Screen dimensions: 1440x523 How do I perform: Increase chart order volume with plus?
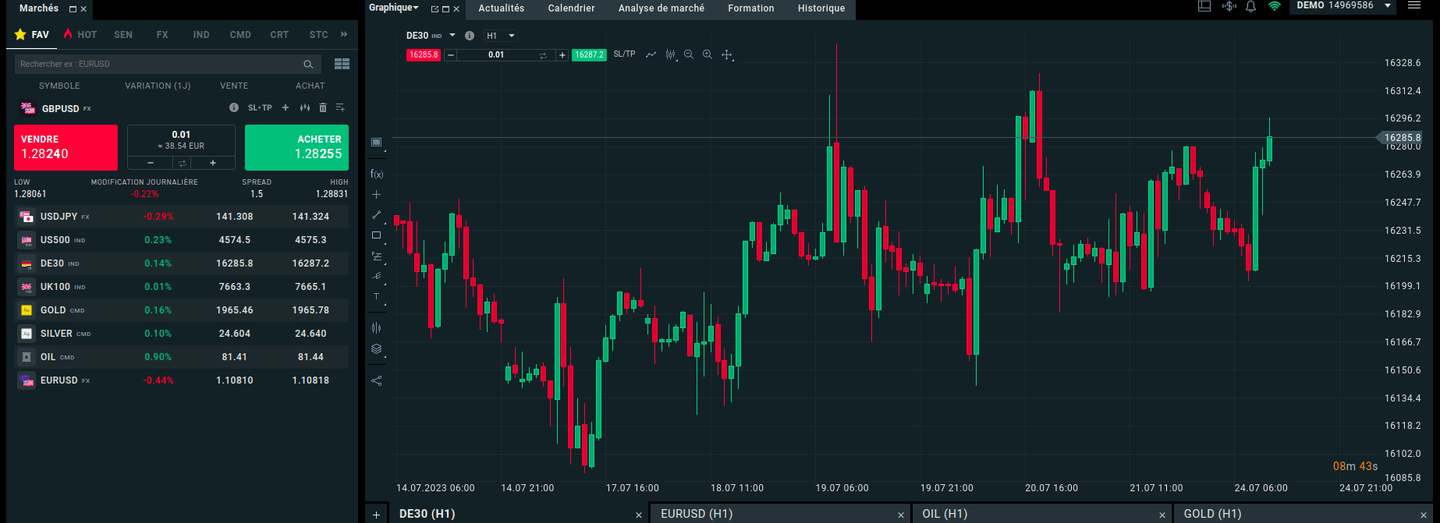tap(562, 55)
